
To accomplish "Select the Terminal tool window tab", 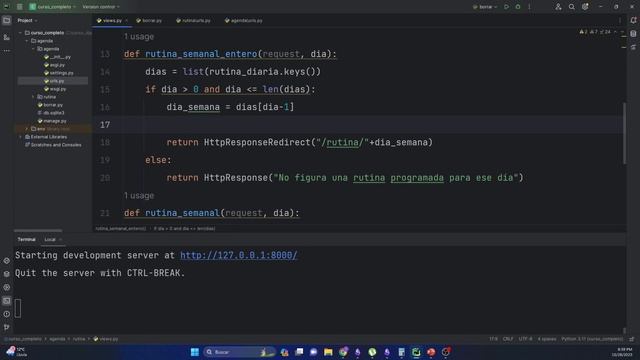I will (27, 240).
